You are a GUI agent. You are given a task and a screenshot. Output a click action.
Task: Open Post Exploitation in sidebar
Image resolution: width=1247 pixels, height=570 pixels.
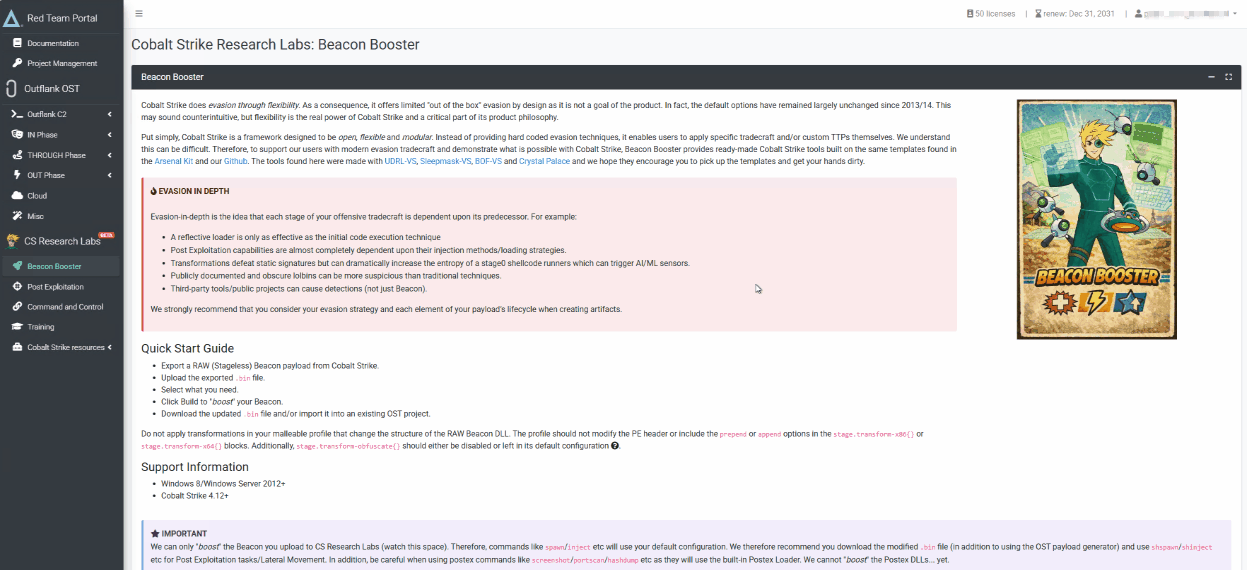point(55,287)
